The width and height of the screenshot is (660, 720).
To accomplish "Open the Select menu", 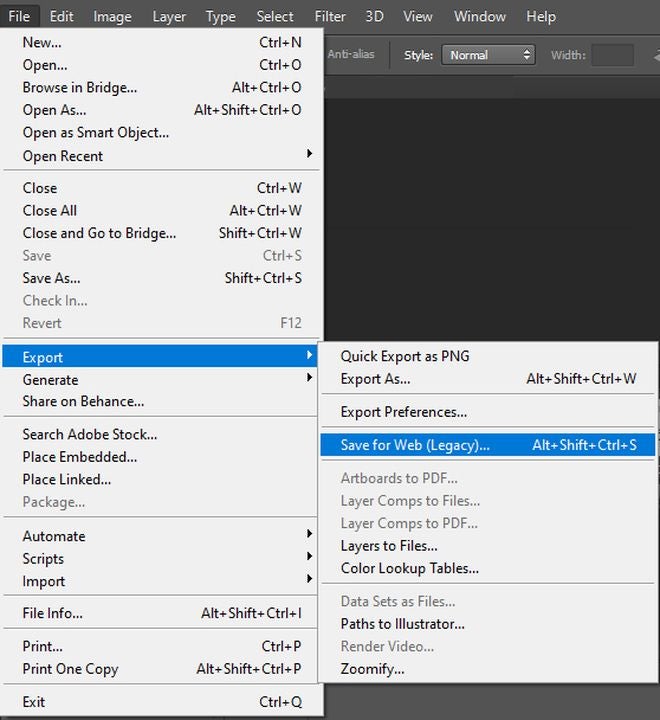I will click(275, 17).
